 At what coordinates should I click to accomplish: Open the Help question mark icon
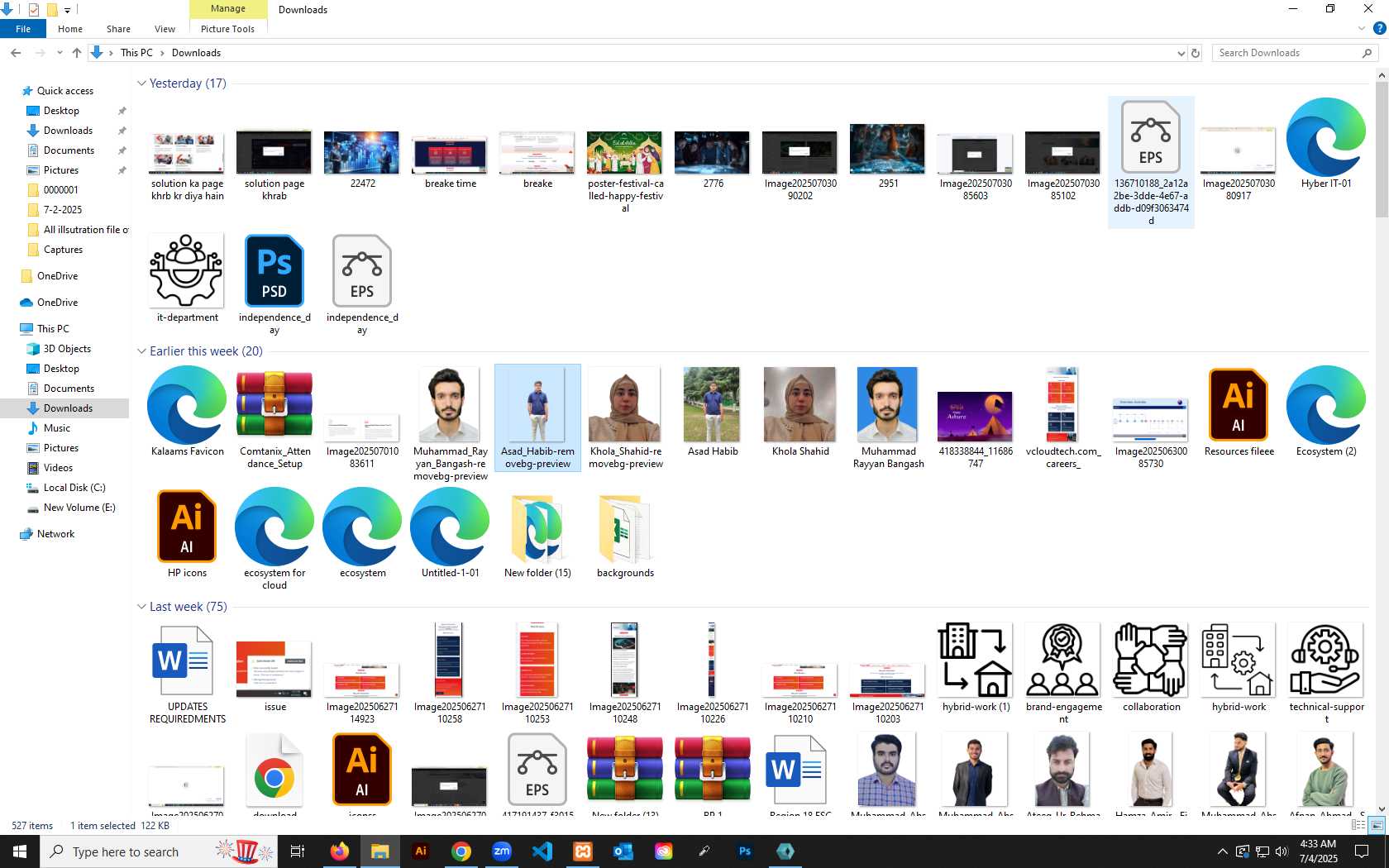1378,29
